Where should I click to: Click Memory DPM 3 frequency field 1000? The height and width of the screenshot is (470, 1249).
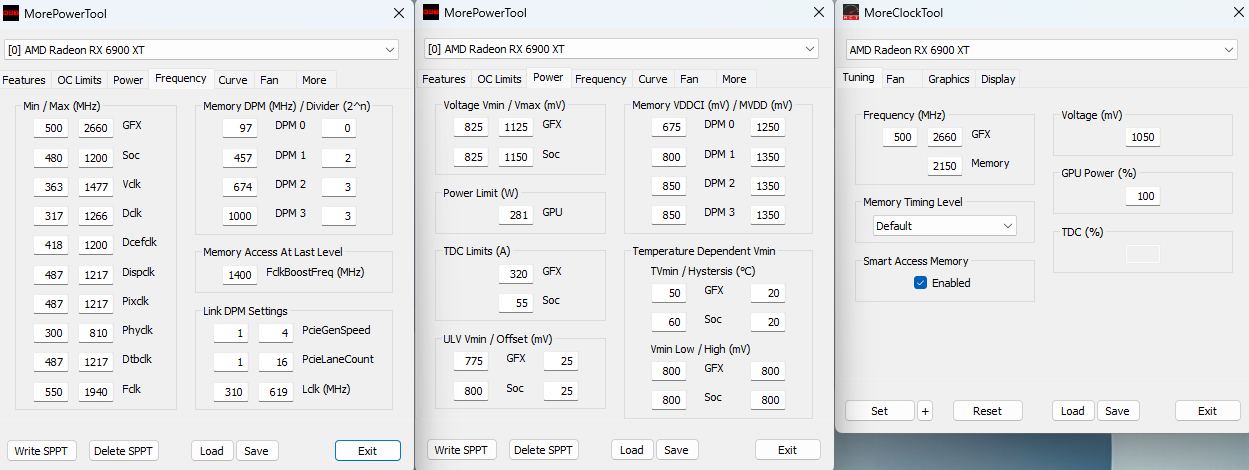tap(240, 216)
